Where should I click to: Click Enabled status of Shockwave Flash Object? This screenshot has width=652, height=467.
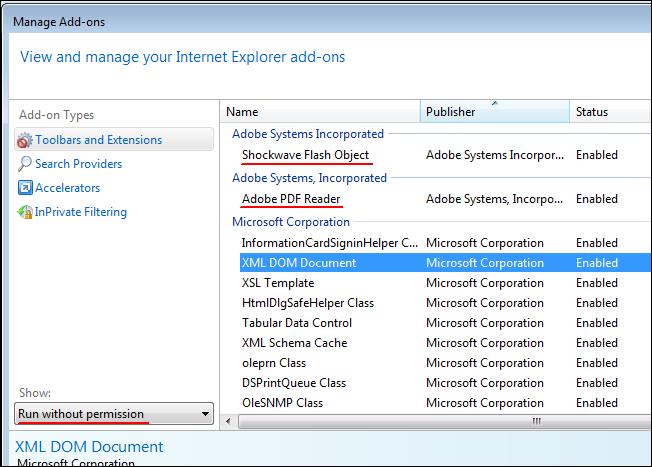(x=597, y=155)
